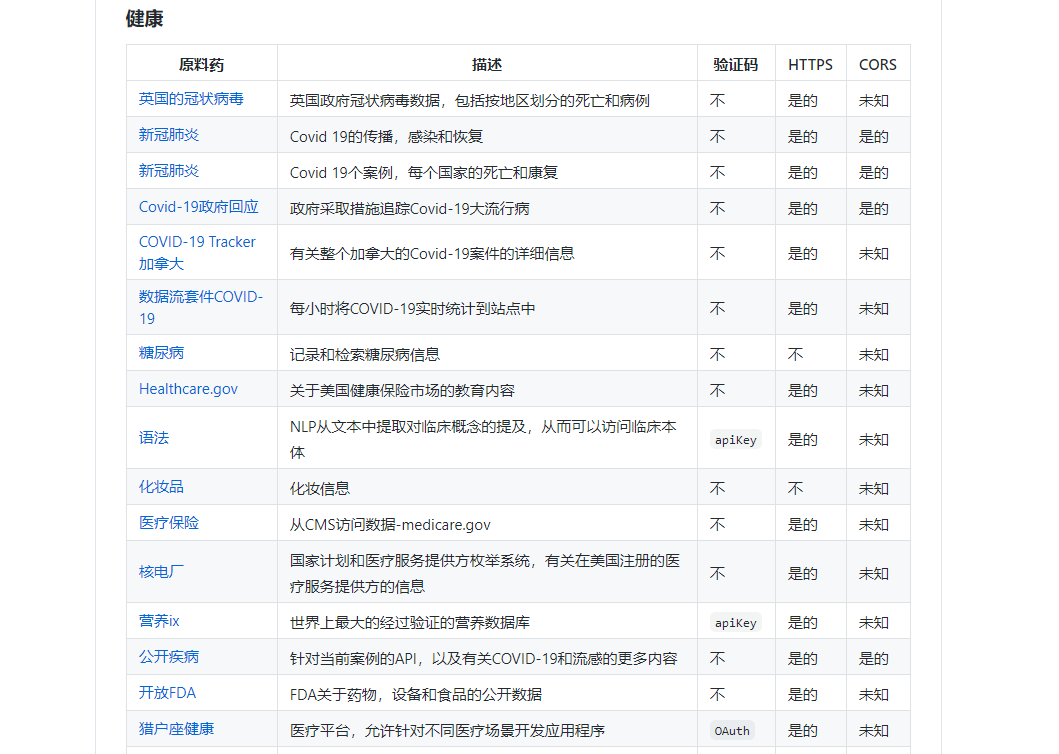Click description 从CMS访问数据-medicare.gov

pos(390,525)
